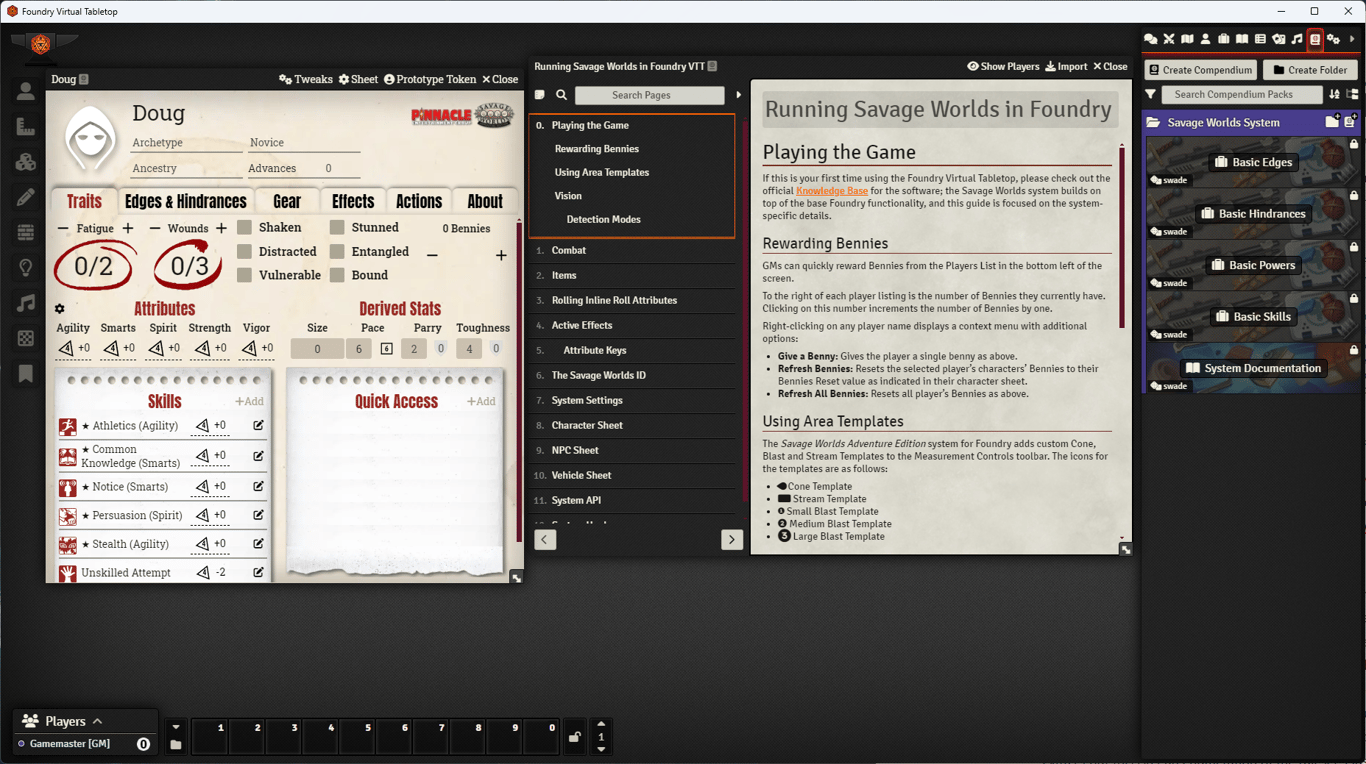Collapse the Players list chevron
The height and width of the screenshot is (764, 1366).
click(97, 721)
